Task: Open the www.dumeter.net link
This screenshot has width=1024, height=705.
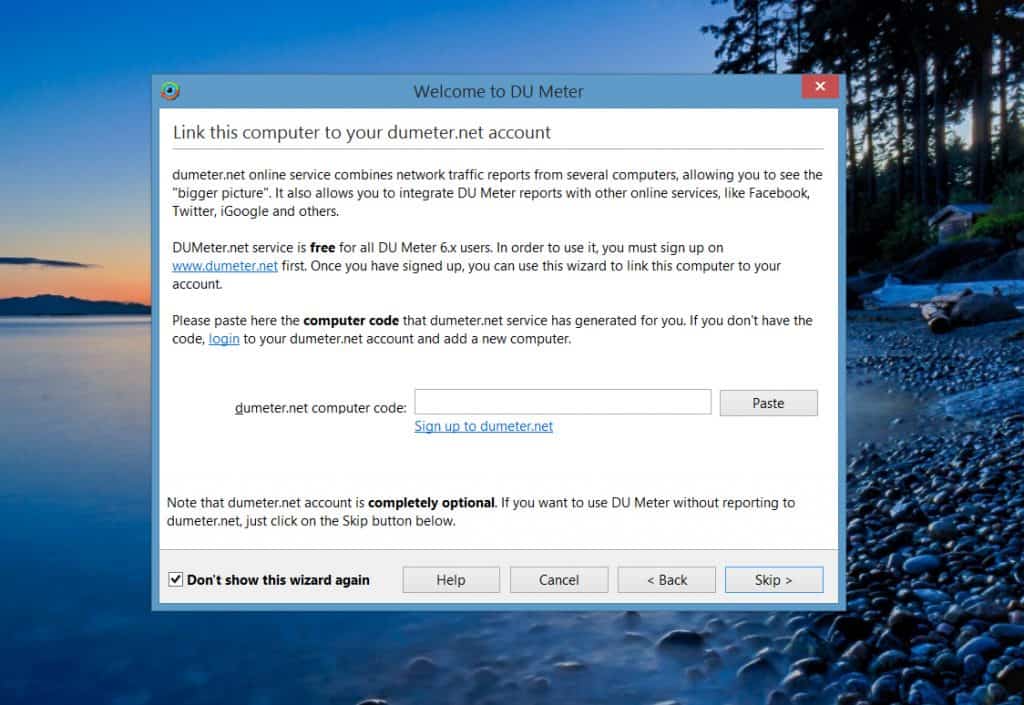Action: coord(225,266)
